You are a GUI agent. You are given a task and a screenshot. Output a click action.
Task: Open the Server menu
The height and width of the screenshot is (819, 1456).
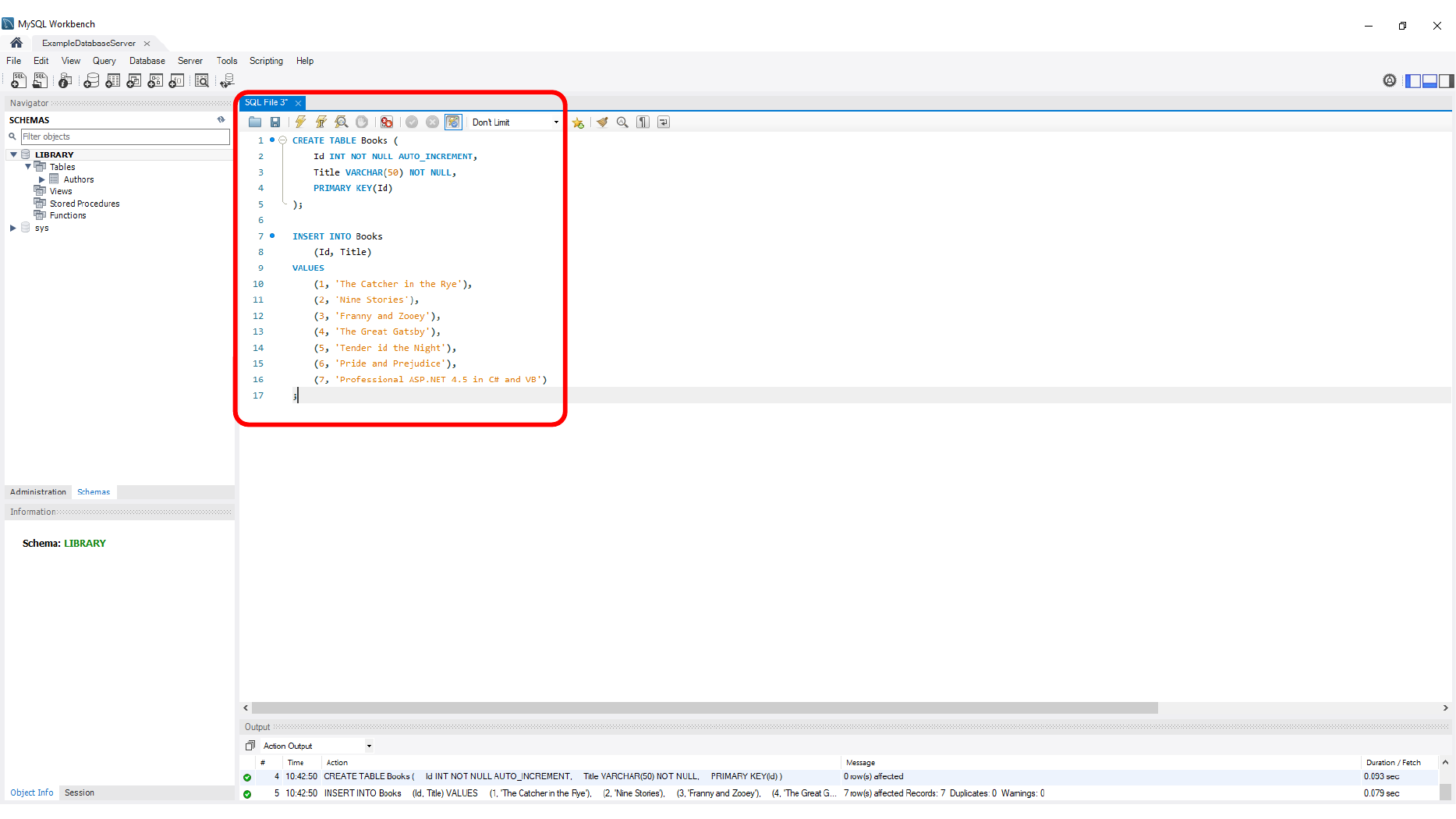click(x=190, y=61)
